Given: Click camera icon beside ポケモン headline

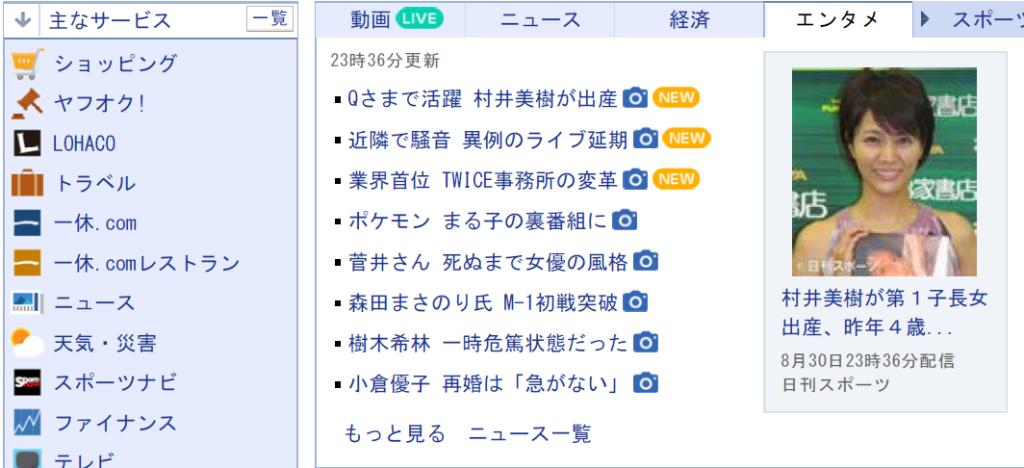Looking at the screenshot, I should click(x=624, y=221).
